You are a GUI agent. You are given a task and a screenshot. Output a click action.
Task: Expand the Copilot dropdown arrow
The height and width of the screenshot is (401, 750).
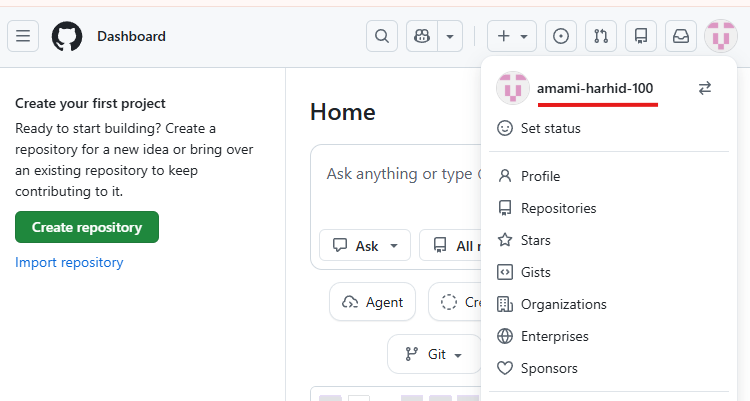[x=450, y=36]
